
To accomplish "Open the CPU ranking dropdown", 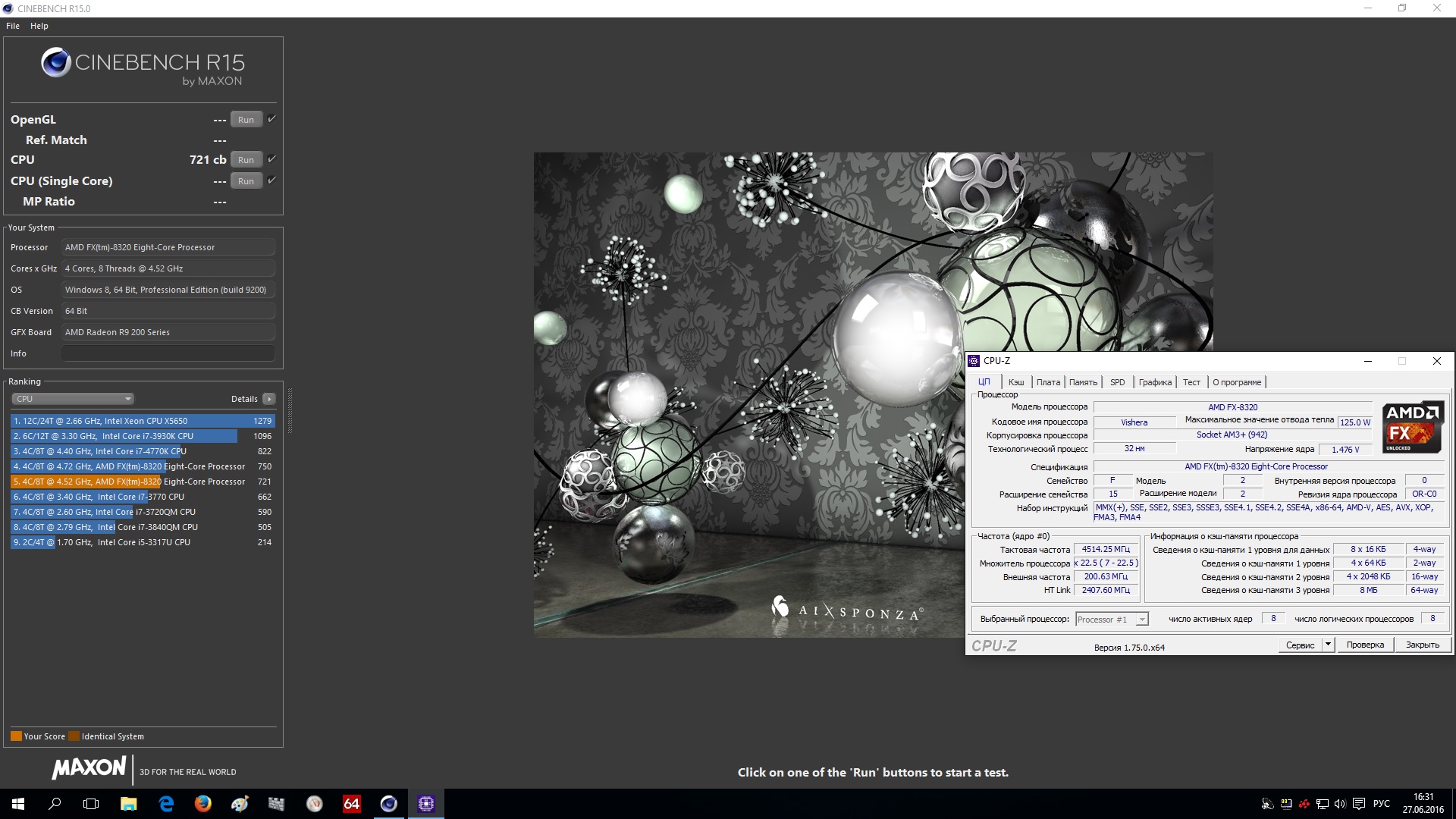I will tap(73, 399).
